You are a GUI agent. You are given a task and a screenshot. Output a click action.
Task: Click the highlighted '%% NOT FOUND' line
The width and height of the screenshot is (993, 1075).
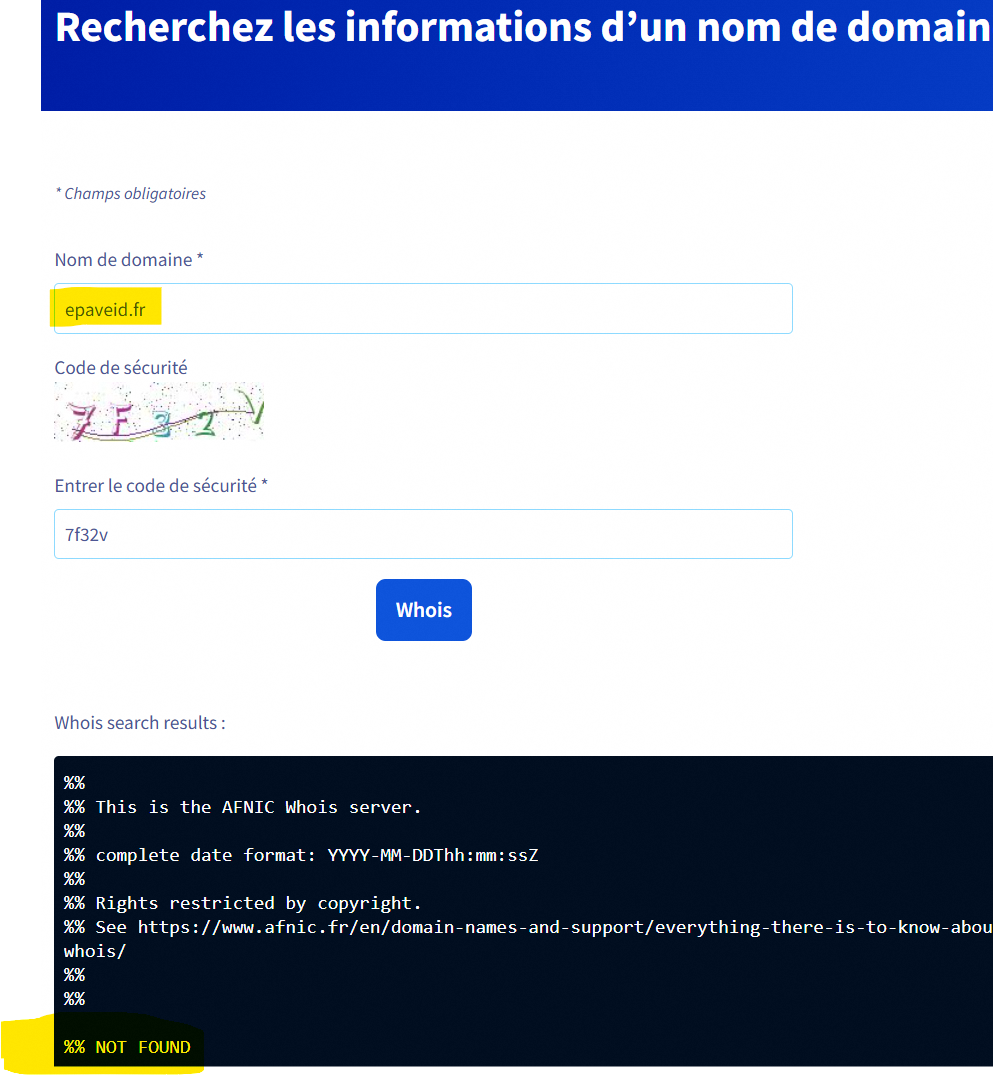(127, 1047)
